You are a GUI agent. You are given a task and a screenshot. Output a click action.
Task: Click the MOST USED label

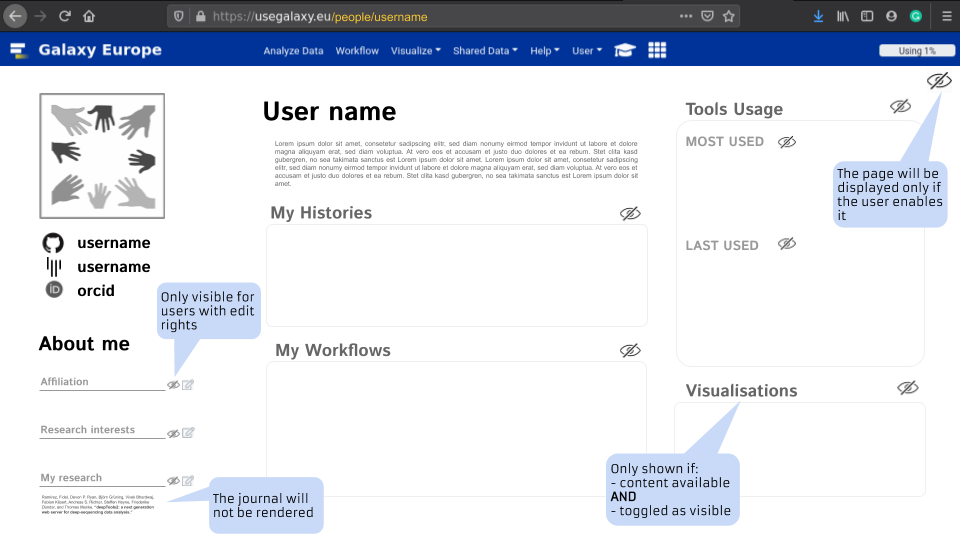725,142
